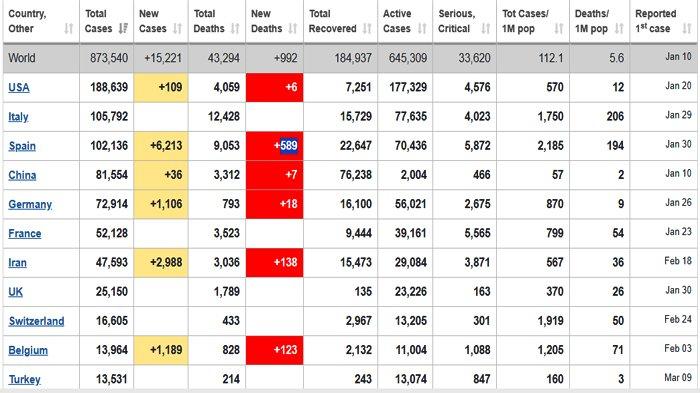Visit the Belgium link
This screenshot has width=700, height=393.
point(28,351)
